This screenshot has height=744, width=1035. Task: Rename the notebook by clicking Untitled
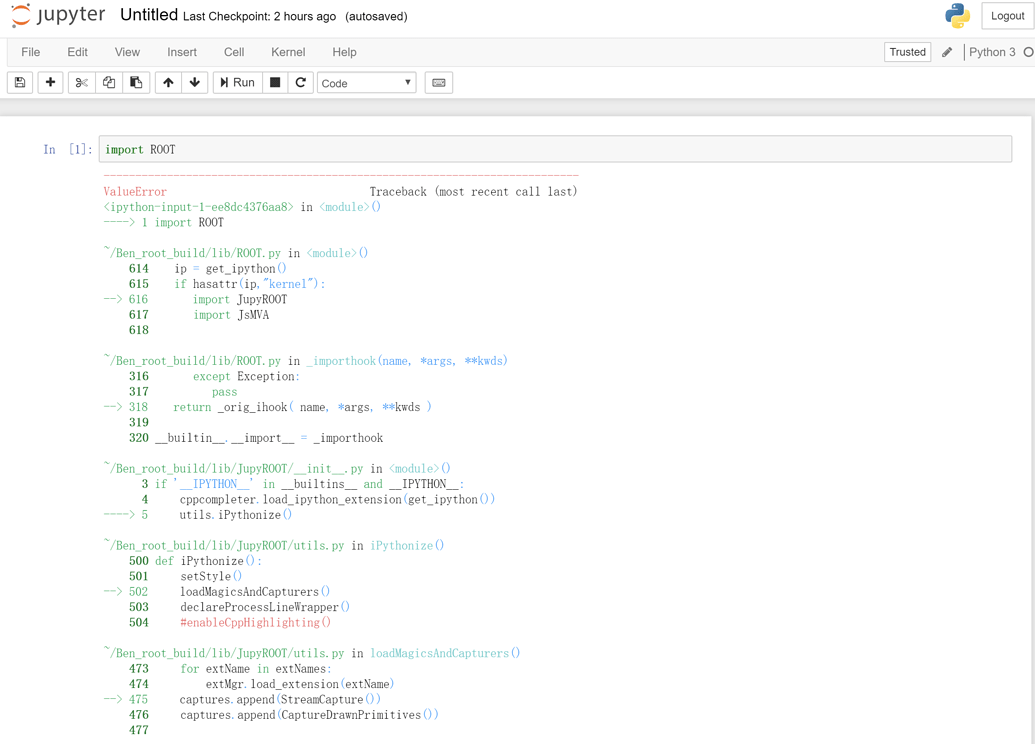point(146,15)
